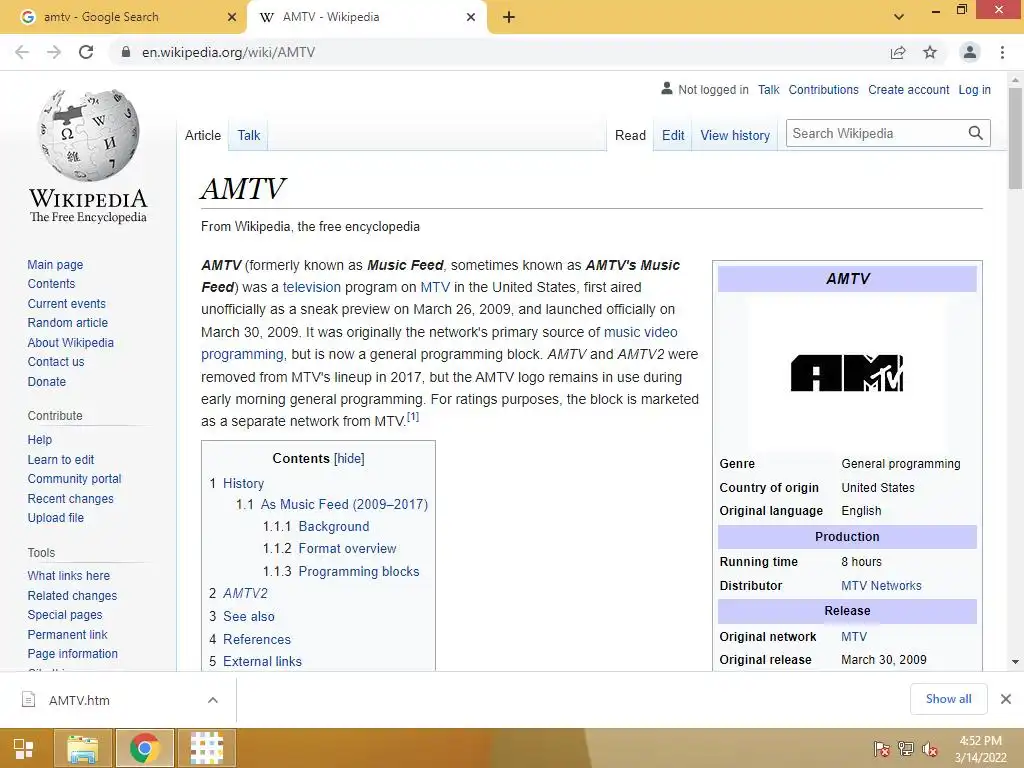The width and height of the screenshot is (1024, 768).
Task: Bookmark this page with the star icon
Action: coord(930,52)
